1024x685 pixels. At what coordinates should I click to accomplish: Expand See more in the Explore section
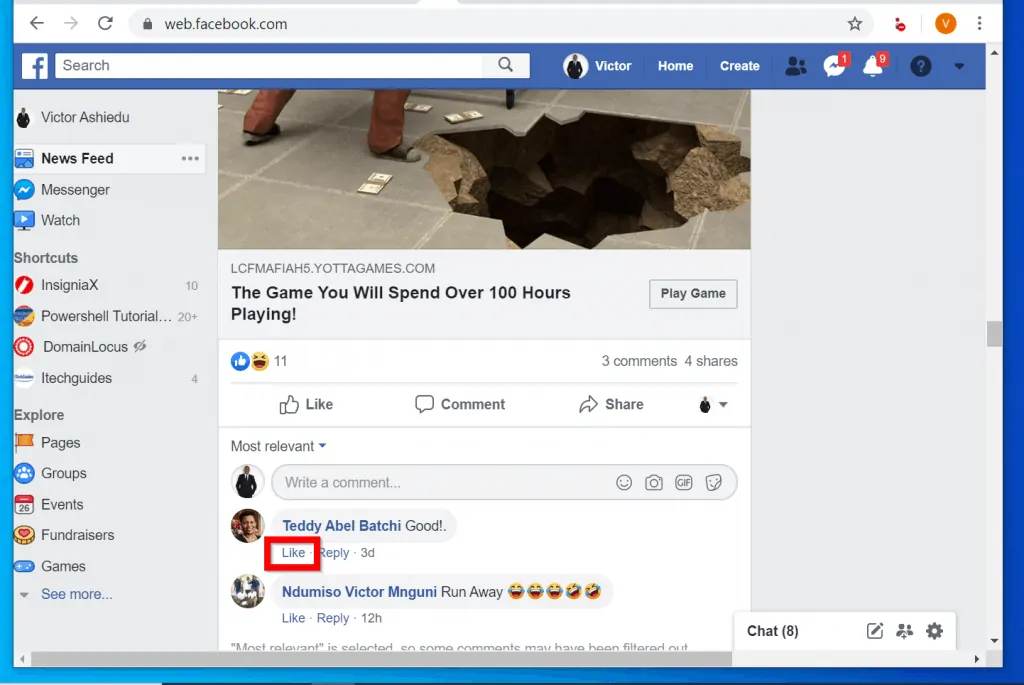click(x=76, y=594)
